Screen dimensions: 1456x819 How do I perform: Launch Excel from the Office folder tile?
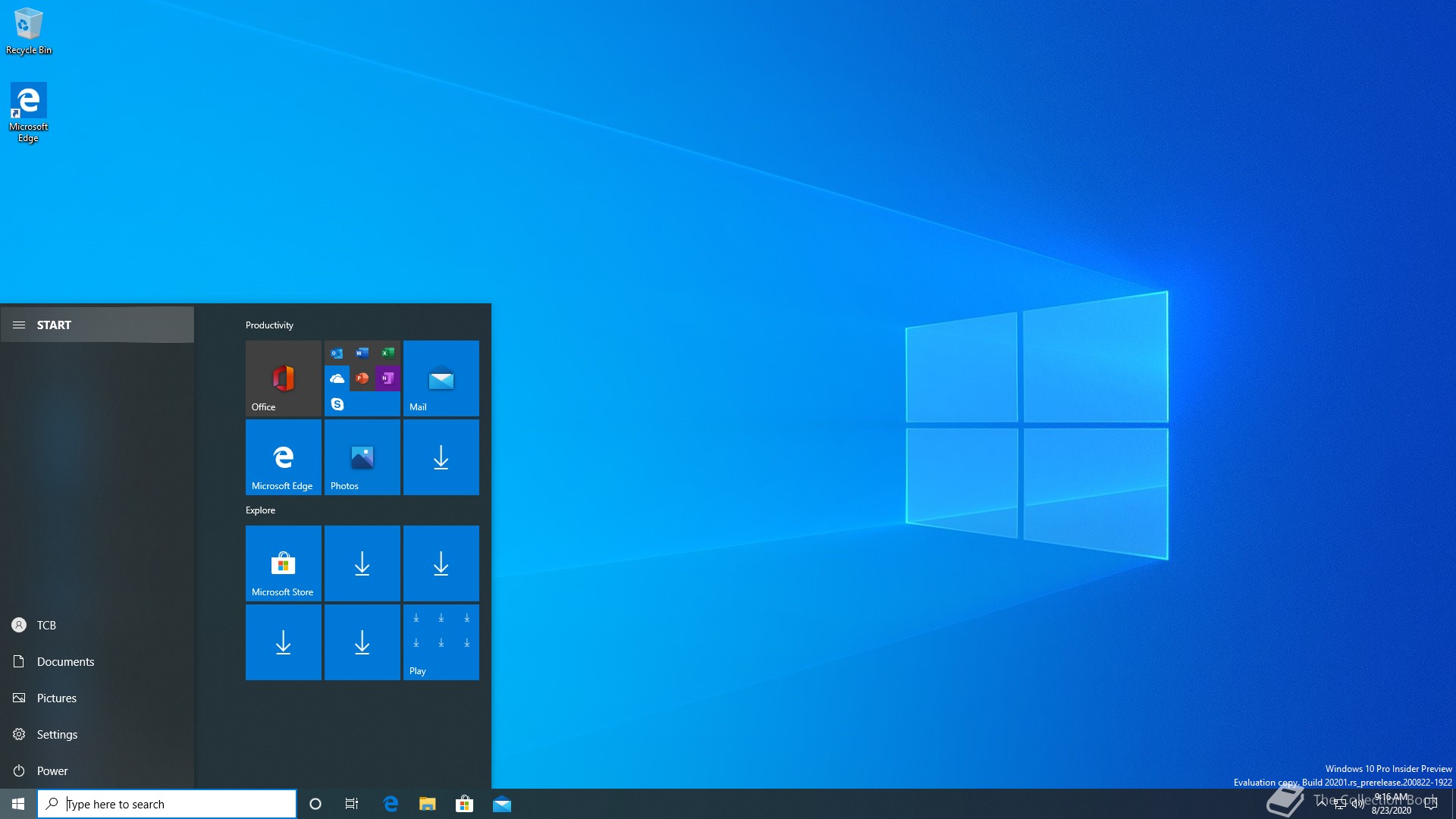[x=388, y=353]
